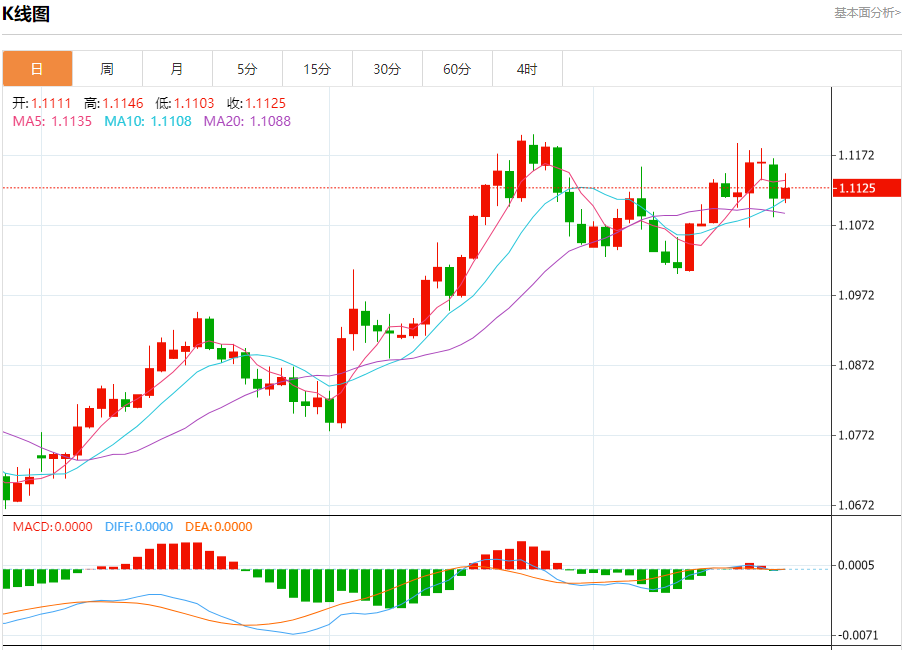The height and width of the screenshot is (650, 909).
Task: Click the 0.0005 MACD axis label
Action: coord(857,565)
